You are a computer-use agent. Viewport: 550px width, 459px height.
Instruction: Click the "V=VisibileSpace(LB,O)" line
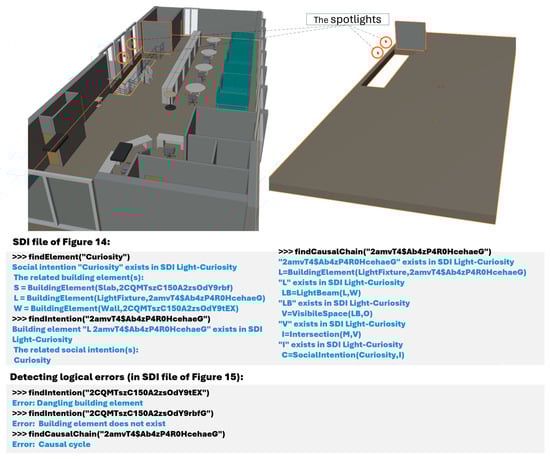pos(327,313)
